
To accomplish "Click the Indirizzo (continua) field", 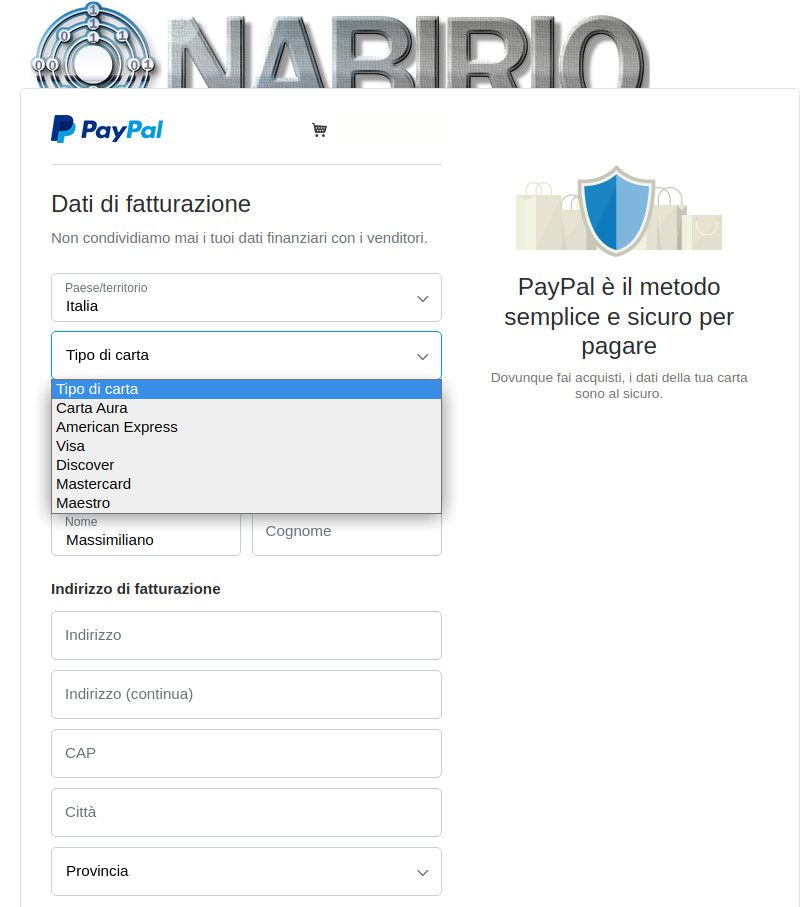I will point(246,694).
